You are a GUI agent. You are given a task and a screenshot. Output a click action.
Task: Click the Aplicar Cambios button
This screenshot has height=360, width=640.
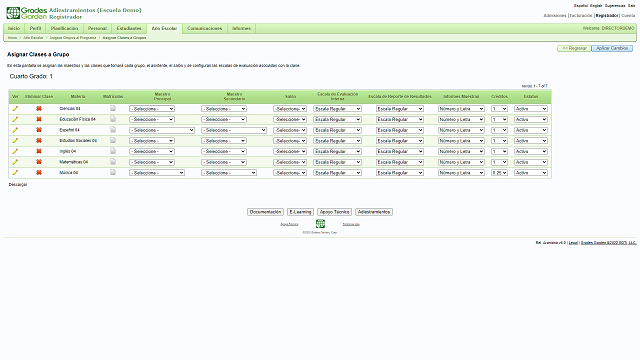pos(612,48)
